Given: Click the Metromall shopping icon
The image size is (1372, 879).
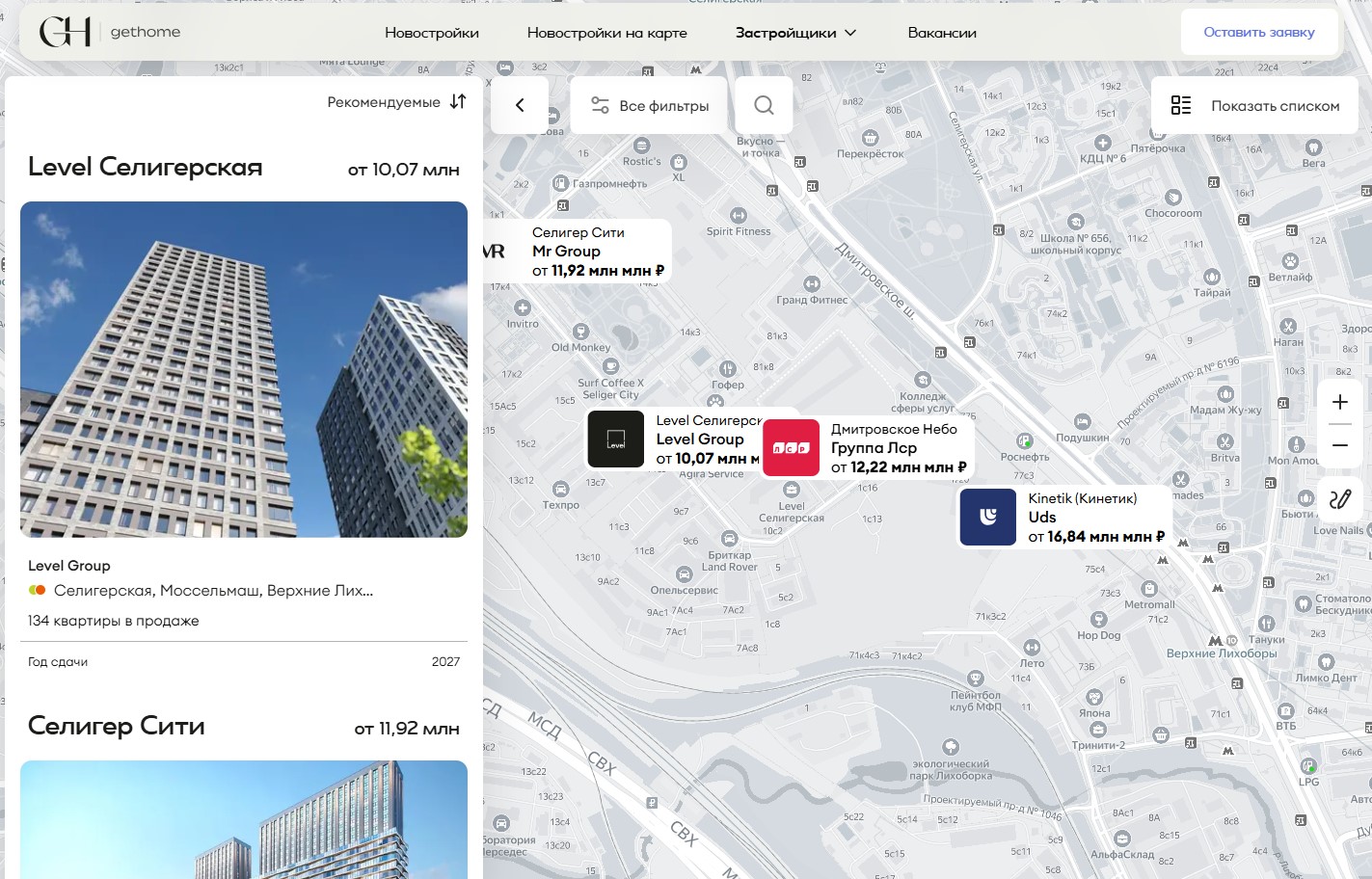Looking at the screenshot, I should (1149, 589).
